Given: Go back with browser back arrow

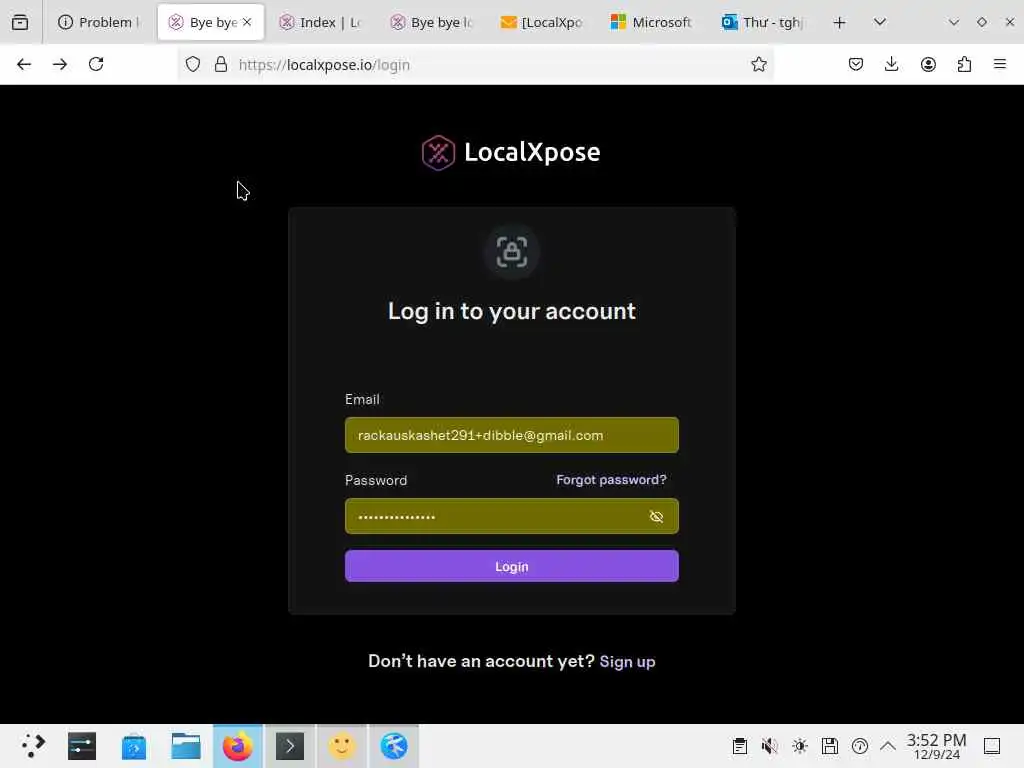Looking at the screenshot, I should 24,64.
